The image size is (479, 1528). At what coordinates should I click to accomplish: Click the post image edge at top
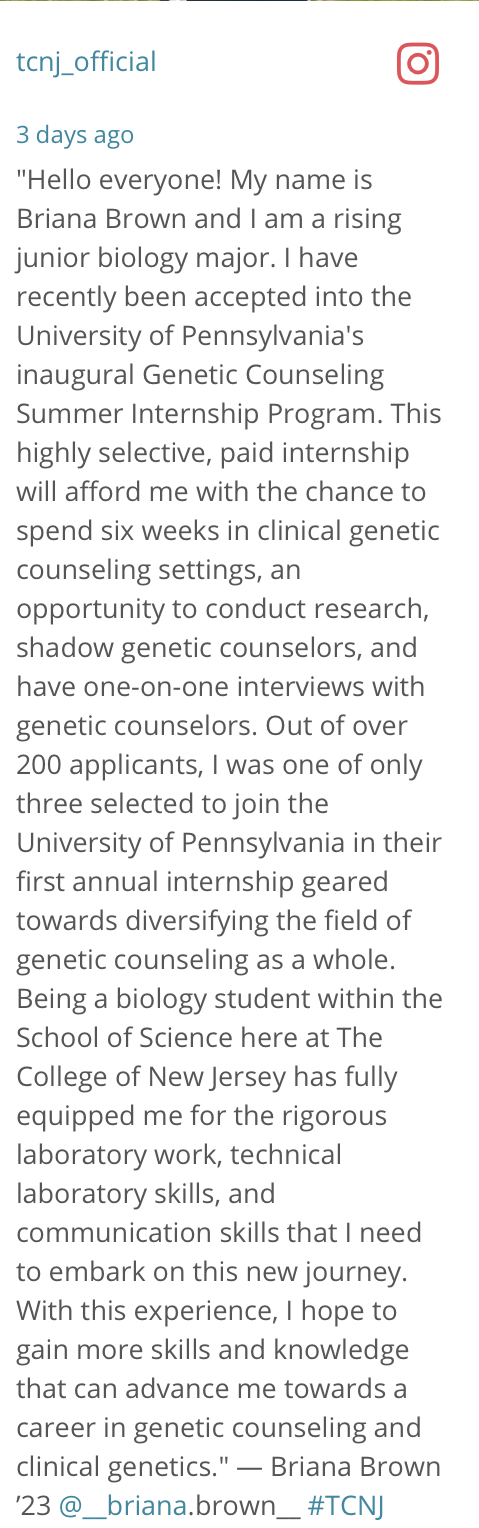point(239,1)
